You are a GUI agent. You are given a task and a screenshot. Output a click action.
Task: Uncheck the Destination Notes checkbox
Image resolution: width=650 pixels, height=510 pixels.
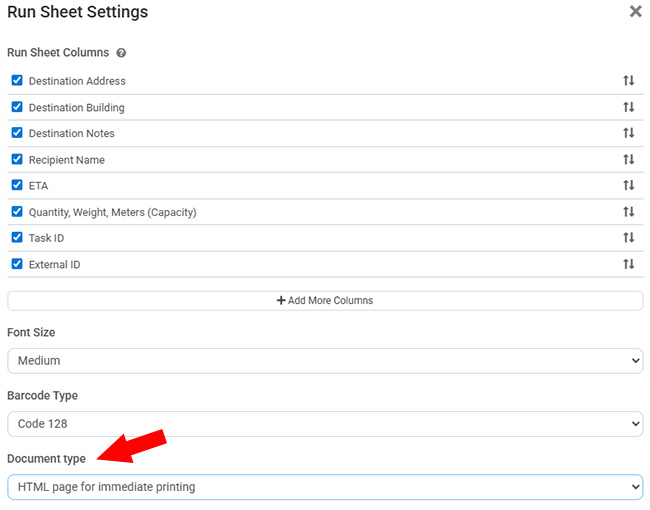[17, 133]
